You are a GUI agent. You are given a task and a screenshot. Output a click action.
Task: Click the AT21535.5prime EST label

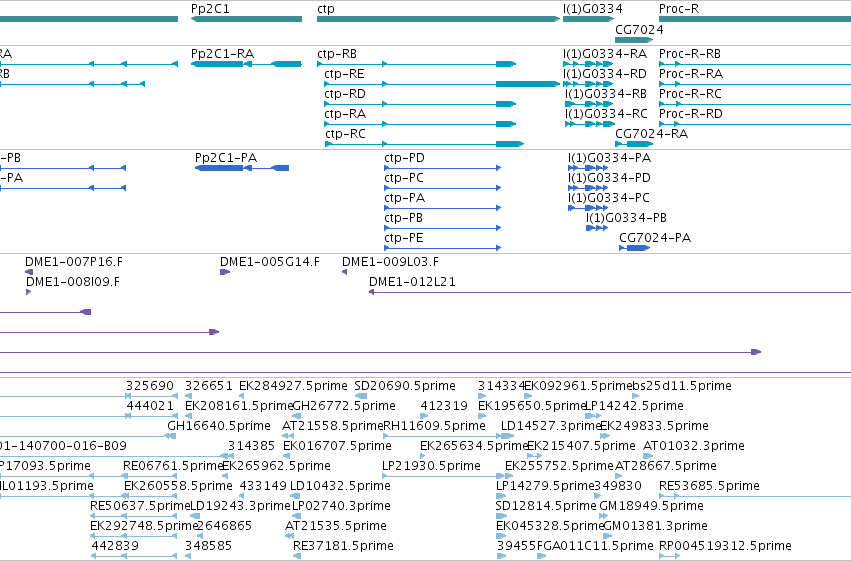[x=335, y=526]
